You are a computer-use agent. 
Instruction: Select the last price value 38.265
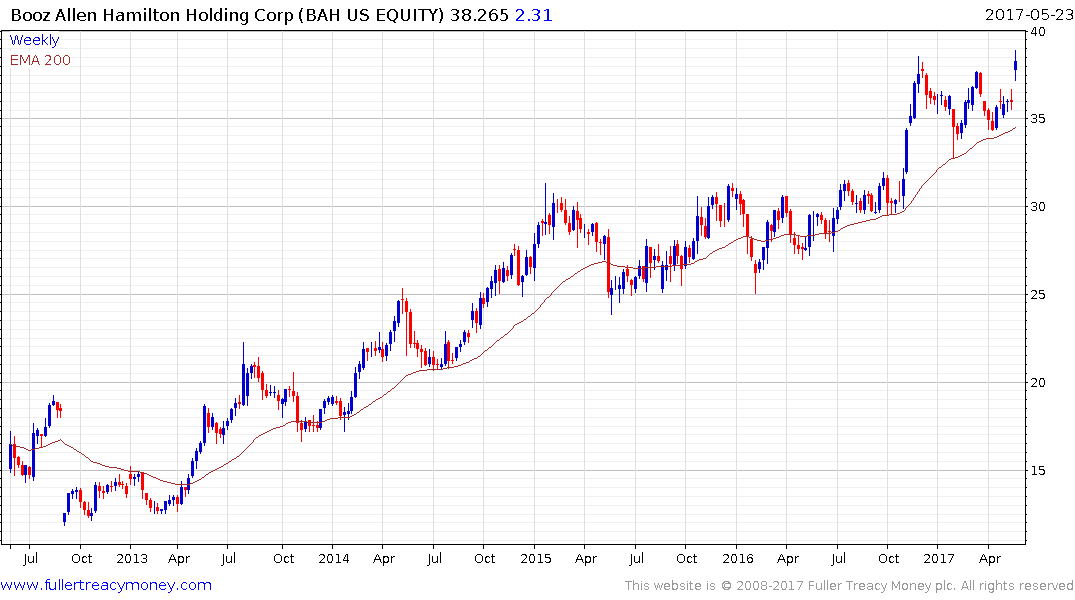click(x=479, y=15)
